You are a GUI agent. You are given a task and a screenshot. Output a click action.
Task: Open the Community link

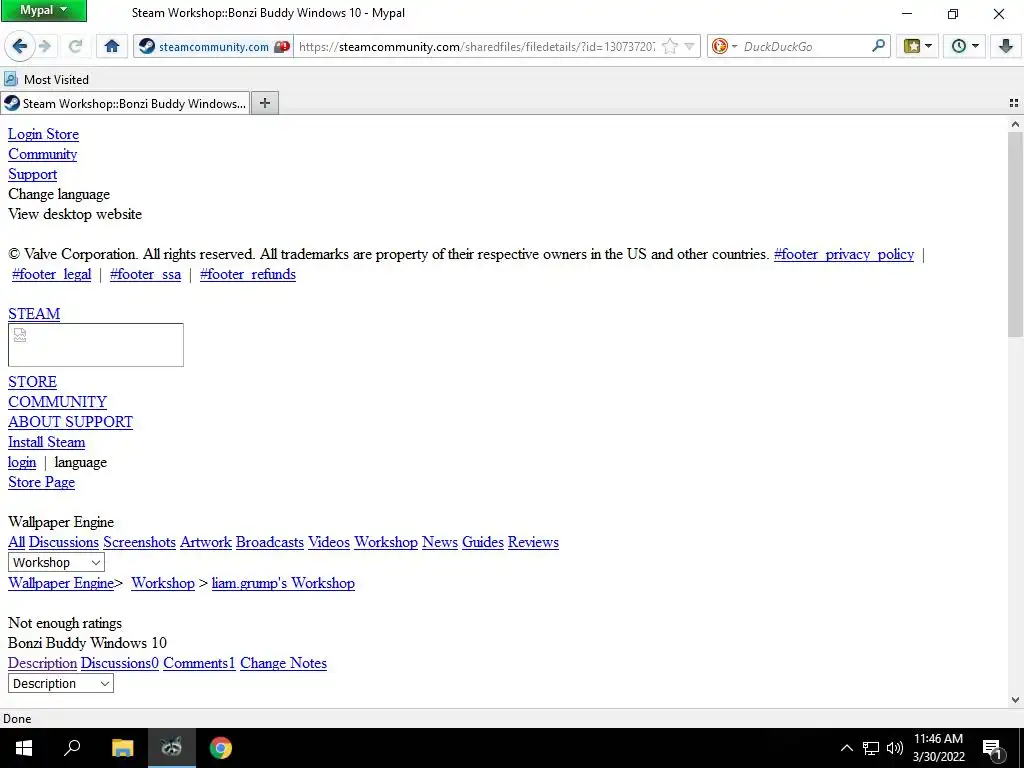click(x=42, y=154)
